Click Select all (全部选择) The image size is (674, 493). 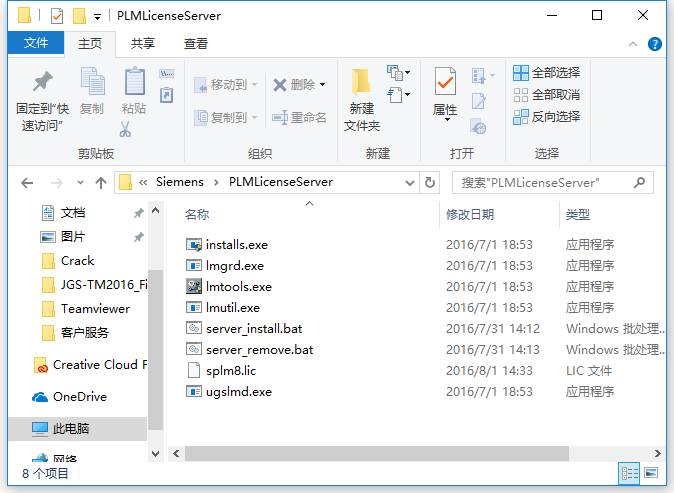coord(546,73)
